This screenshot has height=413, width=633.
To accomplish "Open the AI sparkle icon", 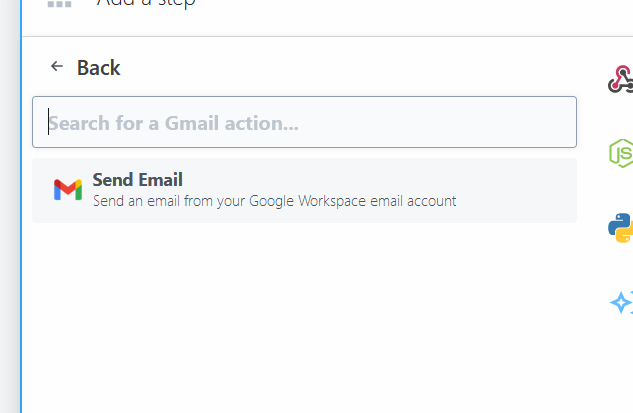I will tap(622, 301).
